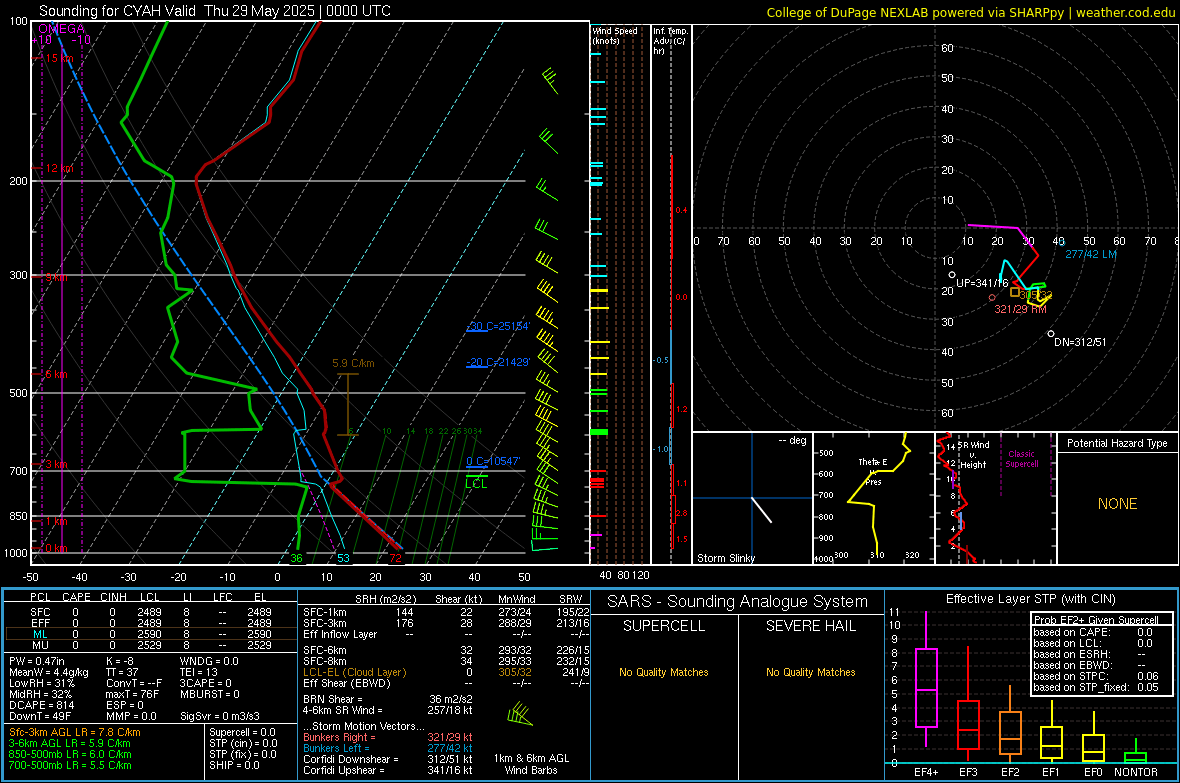Click the PW = 0.47in value
Image resolution: width=1180 pixels, height=783 pixels.
(37, 661)
